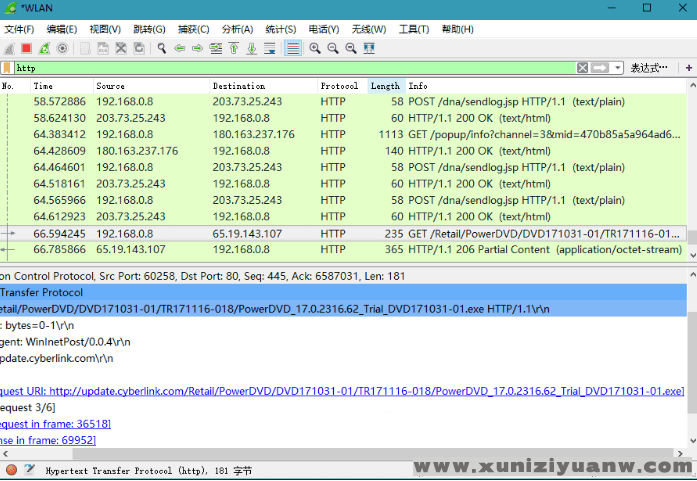Open the filter history dropdown arrow

click(x=618, y=68)
